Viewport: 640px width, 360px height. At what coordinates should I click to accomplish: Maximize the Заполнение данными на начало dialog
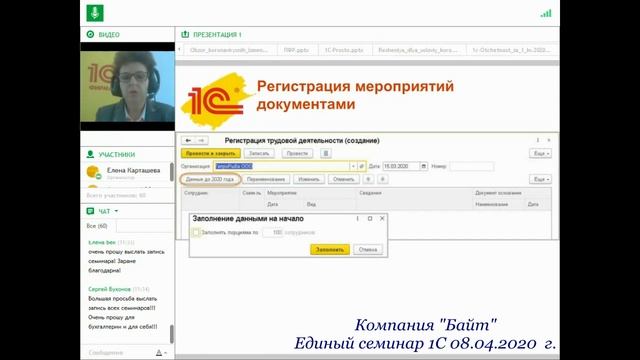click(x=370, y=219)
